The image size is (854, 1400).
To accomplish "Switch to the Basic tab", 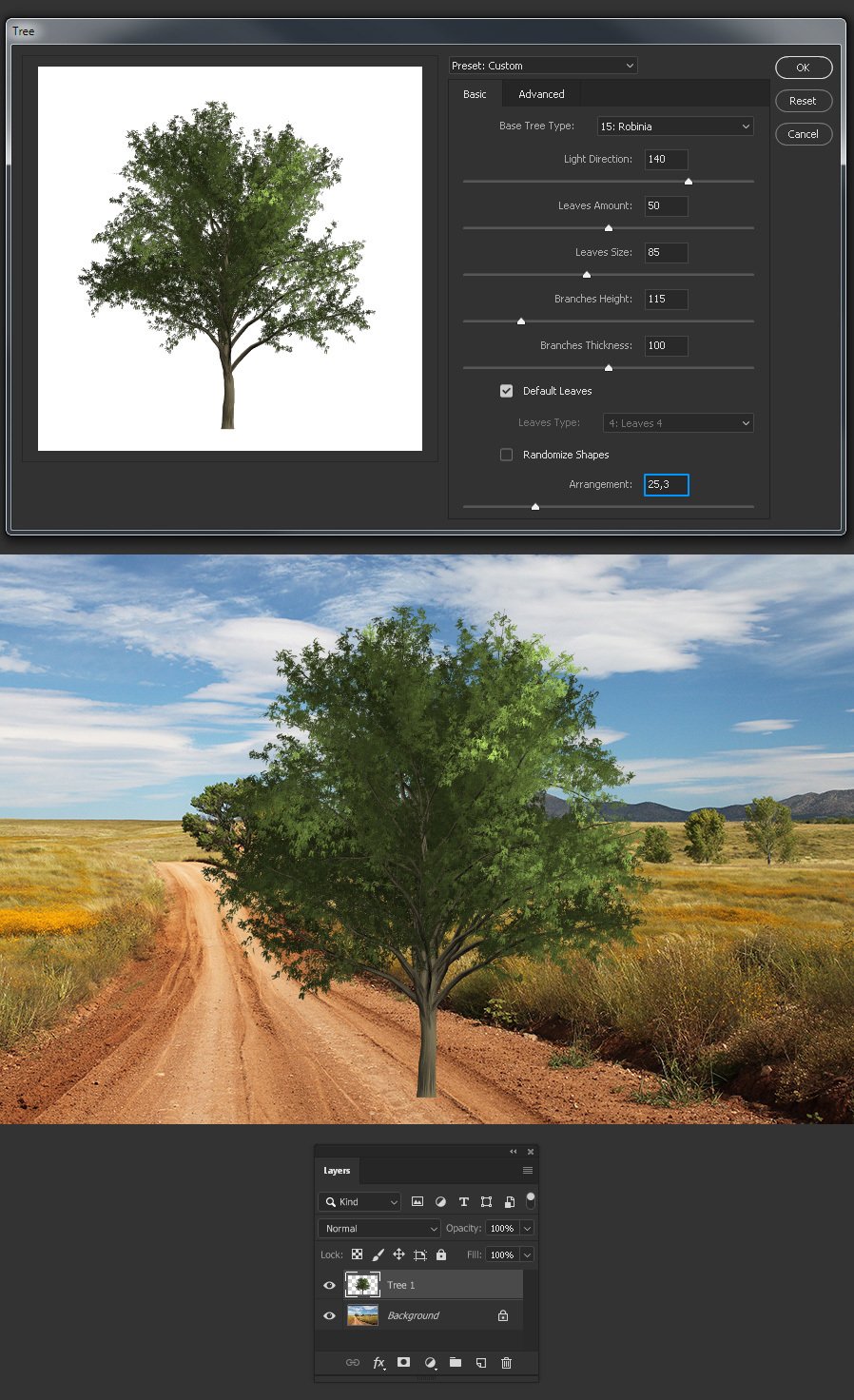I will point(475,94).
